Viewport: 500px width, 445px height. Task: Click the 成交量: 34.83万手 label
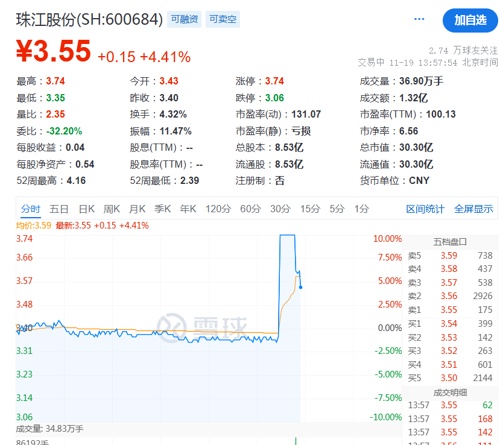pyautogui.click(x=49, y=429)
